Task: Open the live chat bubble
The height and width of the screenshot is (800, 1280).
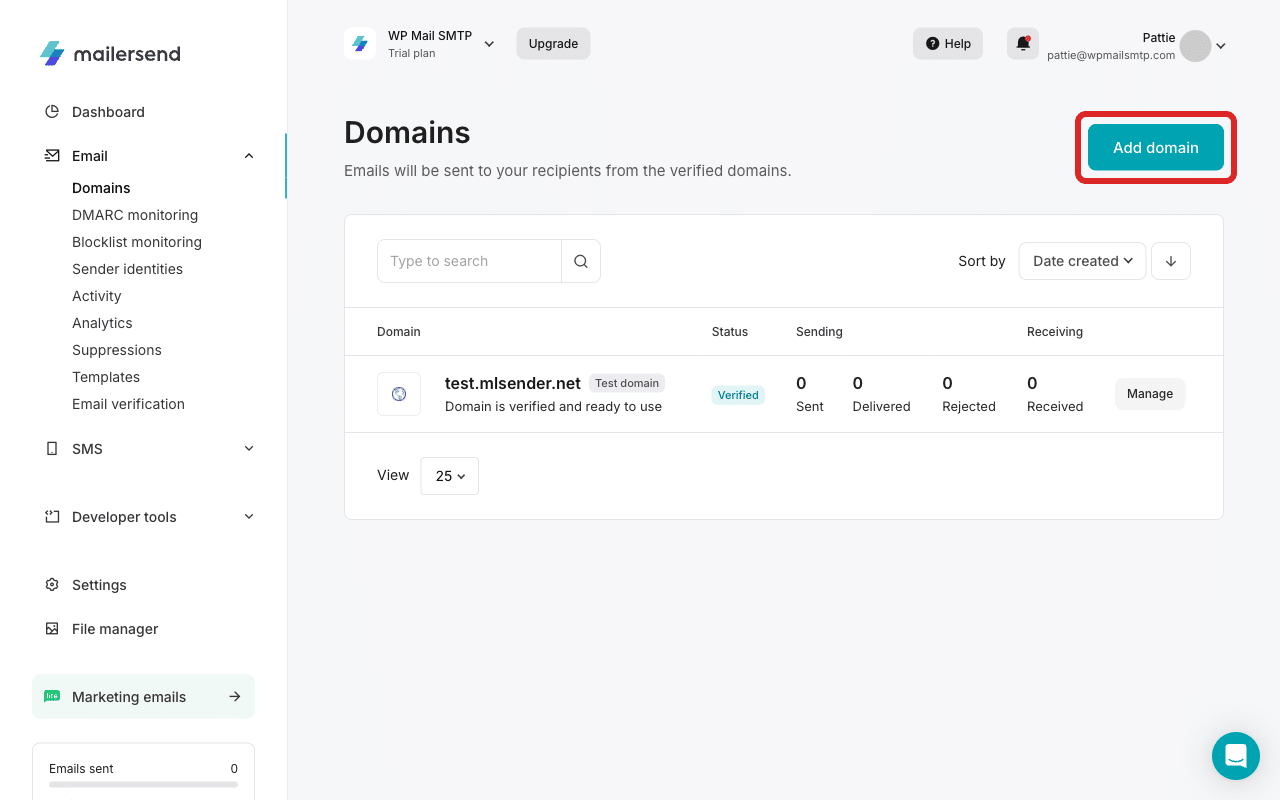Action: point(1236,756)
